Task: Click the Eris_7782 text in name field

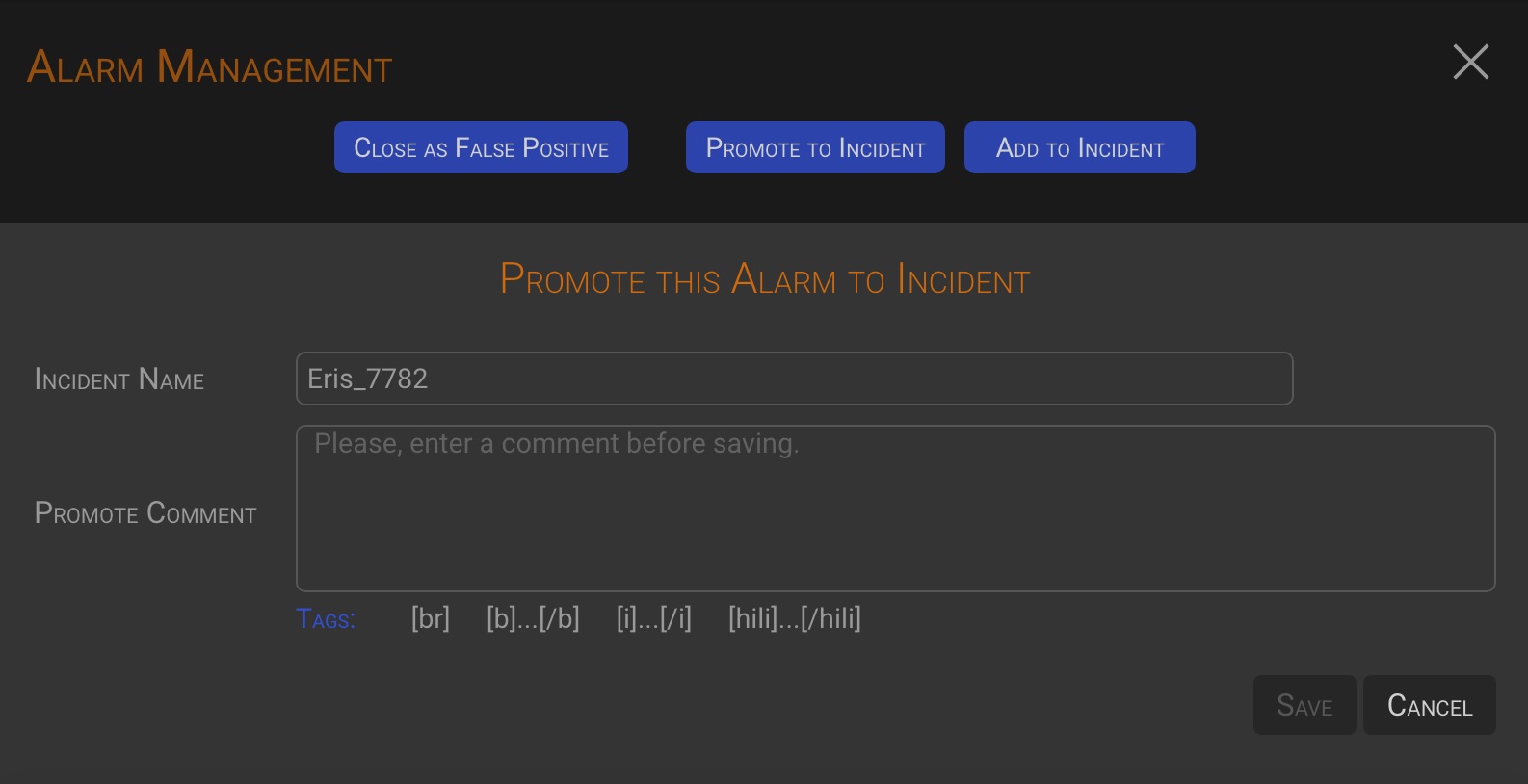Action: pos(367,379)
